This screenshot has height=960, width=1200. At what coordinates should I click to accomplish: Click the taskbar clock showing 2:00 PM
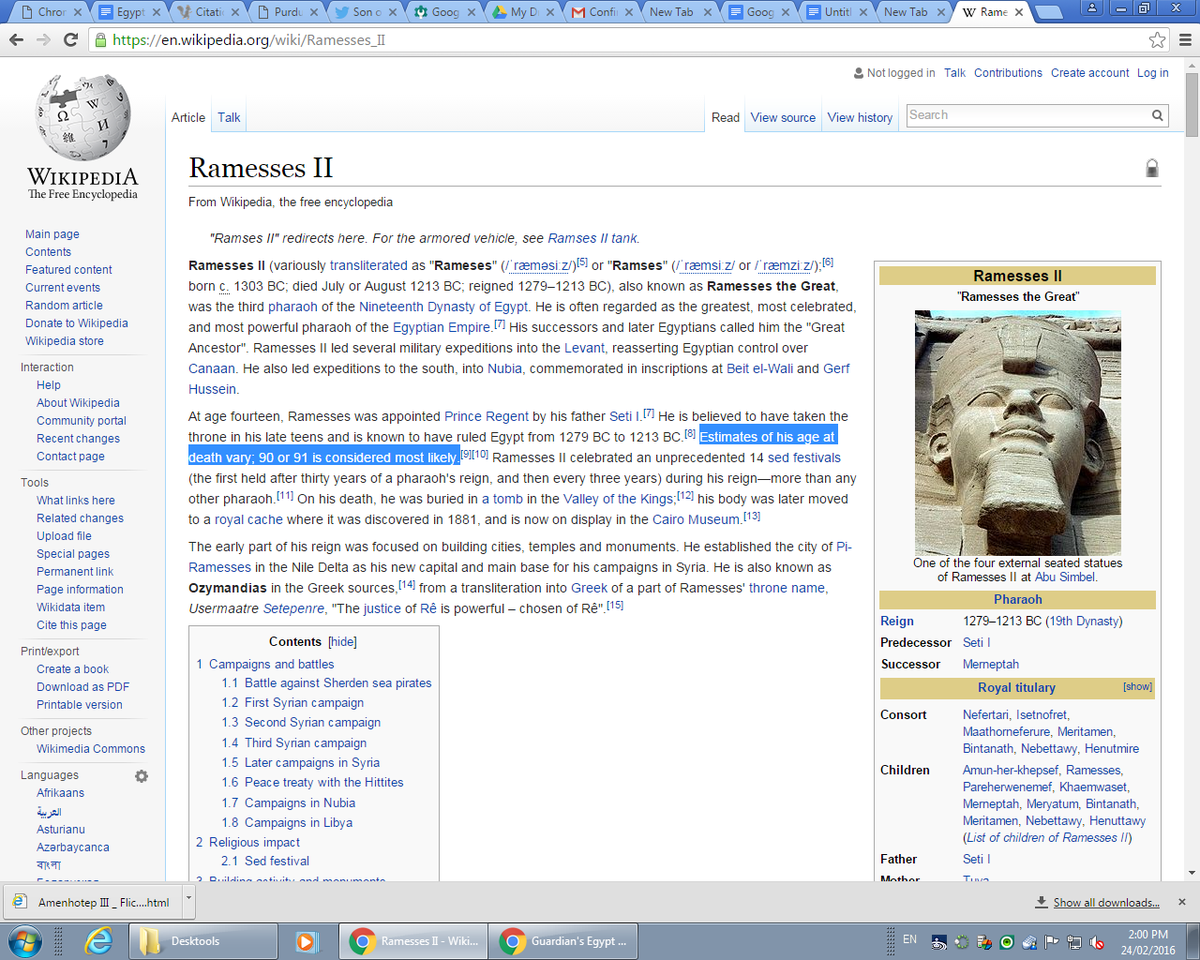[1147, 942]
